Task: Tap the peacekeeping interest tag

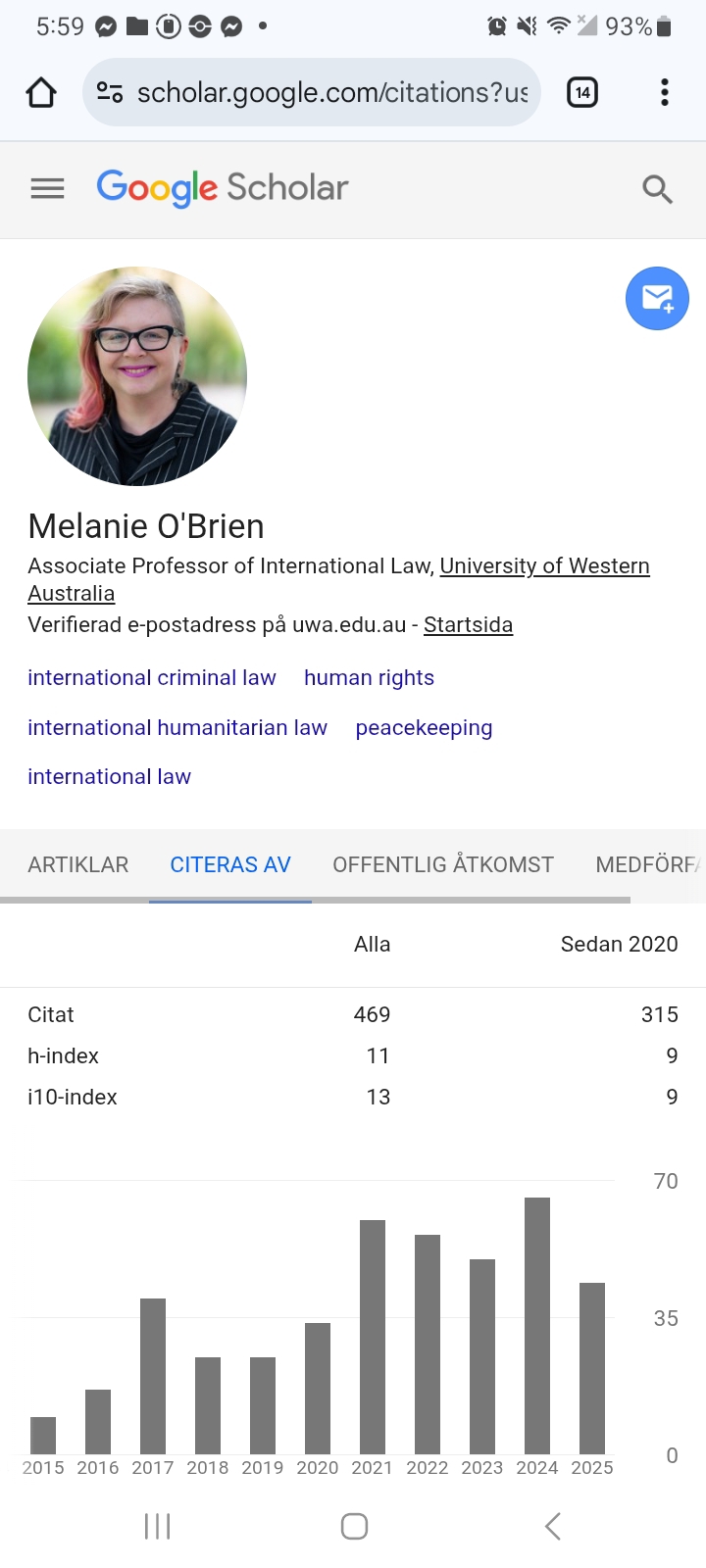Action: tap(424, 728)
